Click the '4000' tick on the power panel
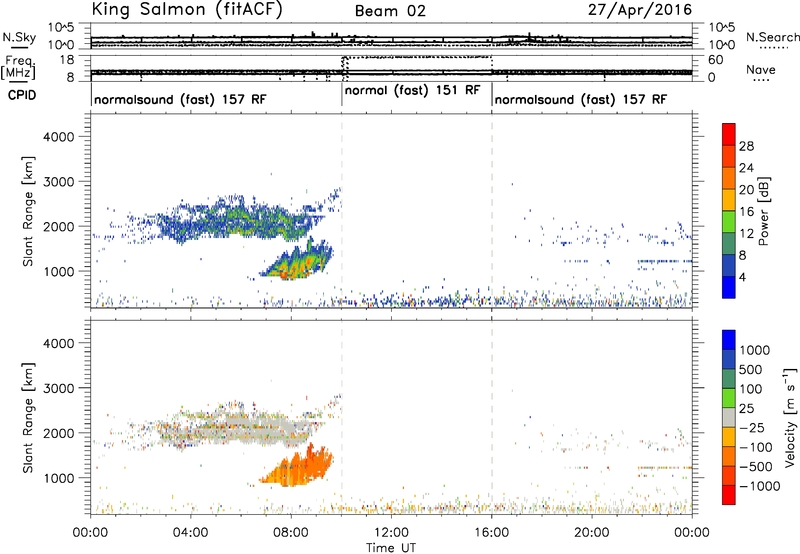Screen dimensions: 800x554 [x=58, y=137]
